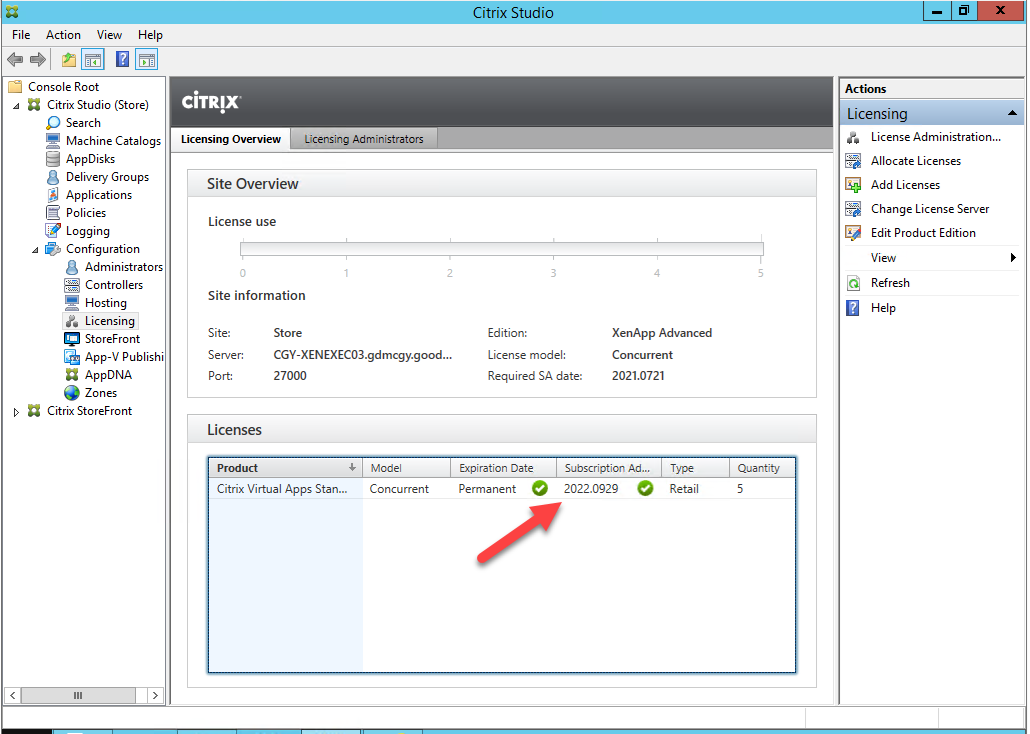Select the Licensing tree item
This screenshot has width=1030, height=734.
(x=101, y=321)
